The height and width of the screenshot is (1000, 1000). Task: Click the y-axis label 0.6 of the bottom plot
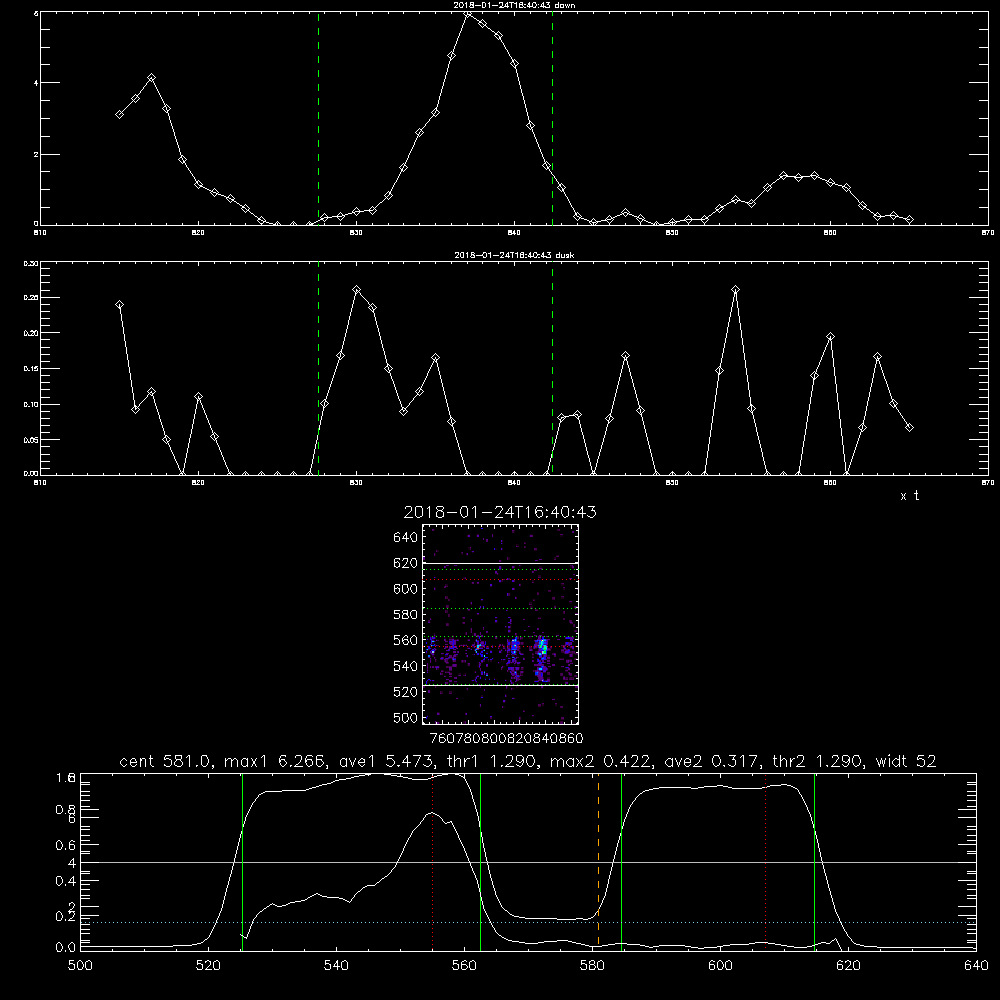66,845
